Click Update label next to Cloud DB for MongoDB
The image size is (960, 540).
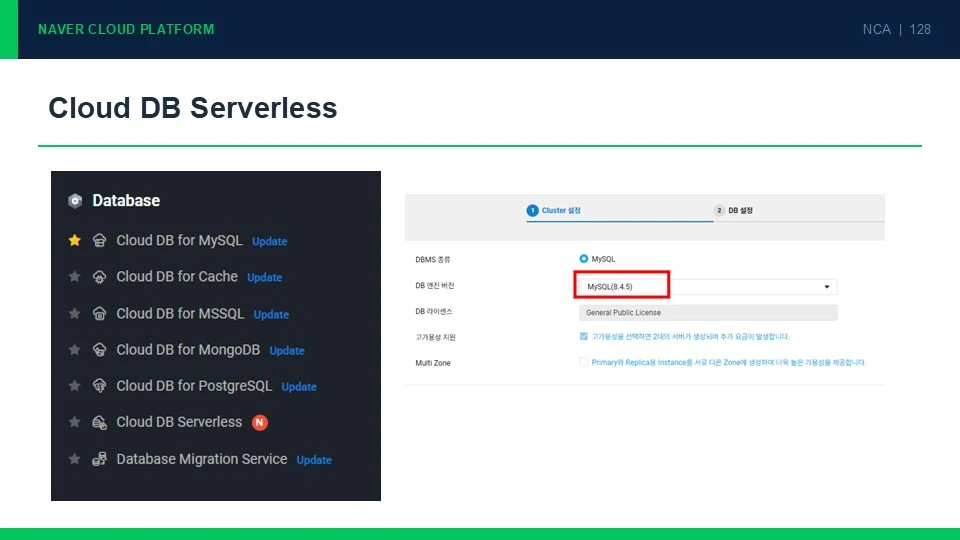pos(287,351)
